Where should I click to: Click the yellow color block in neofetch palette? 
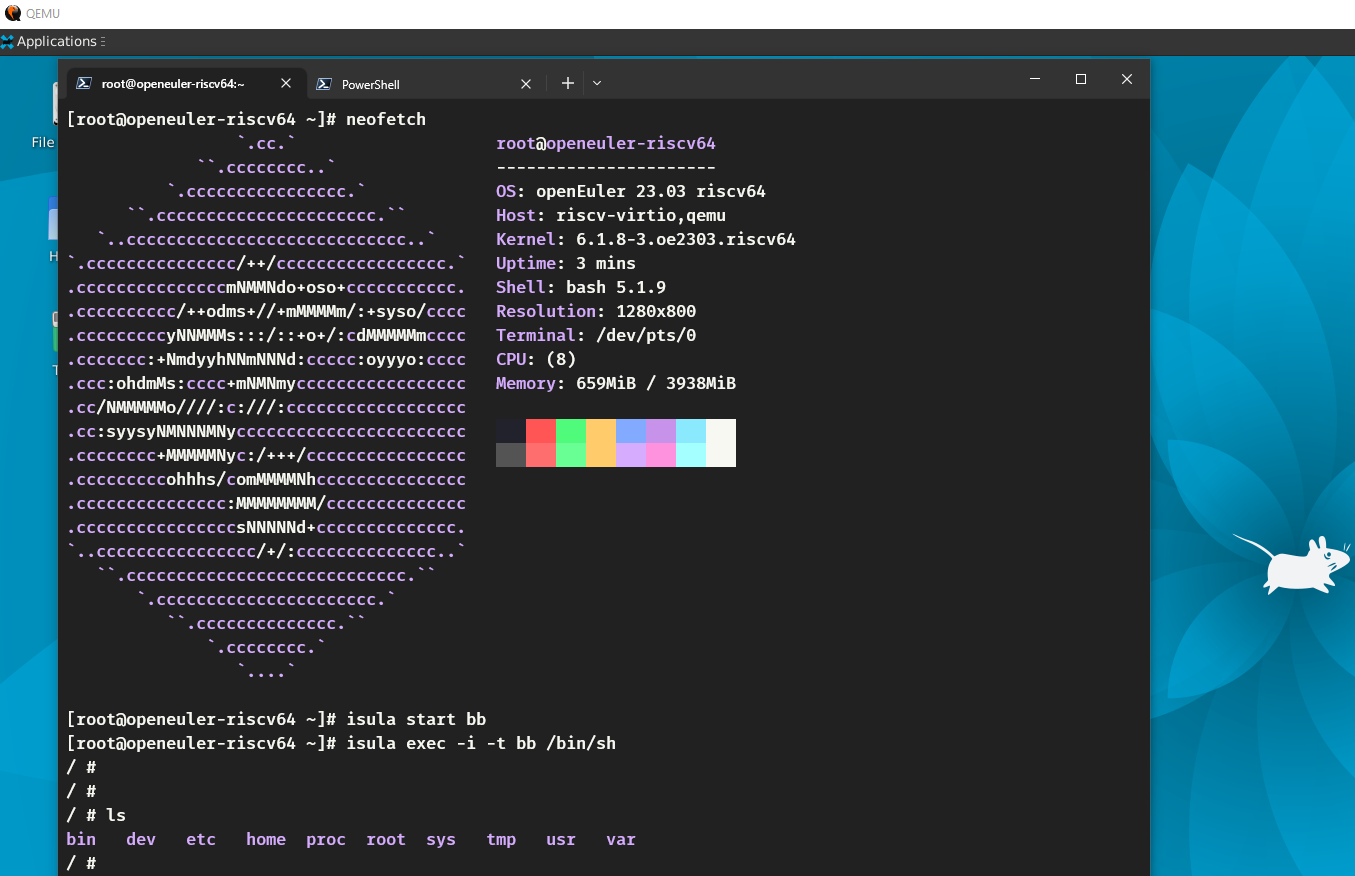600,431
